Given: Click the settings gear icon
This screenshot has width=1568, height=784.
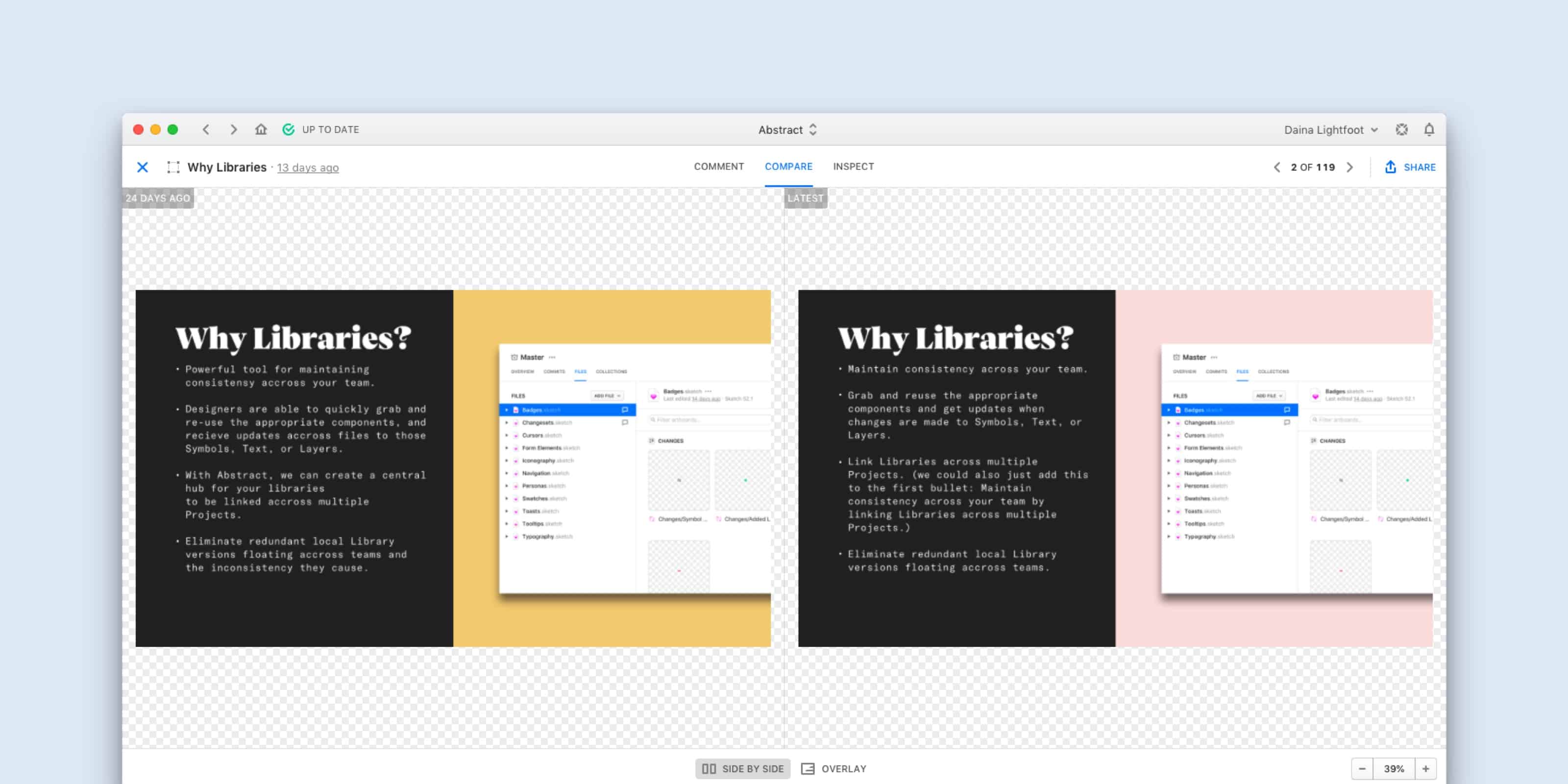Looking at the screenshot, I should (x=1402, y=129).
